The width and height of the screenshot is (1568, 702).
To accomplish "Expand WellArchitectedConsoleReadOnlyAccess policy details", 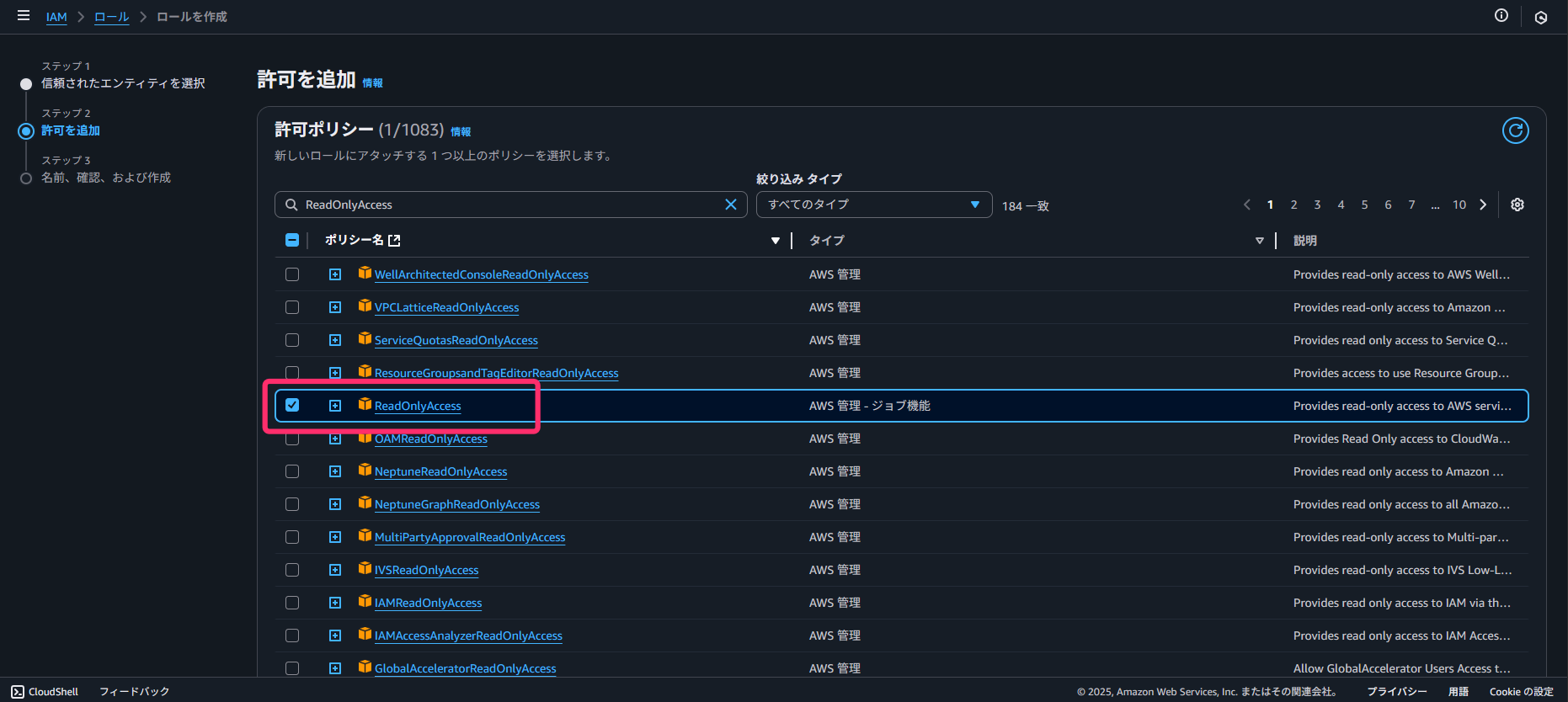I will 335,274.
